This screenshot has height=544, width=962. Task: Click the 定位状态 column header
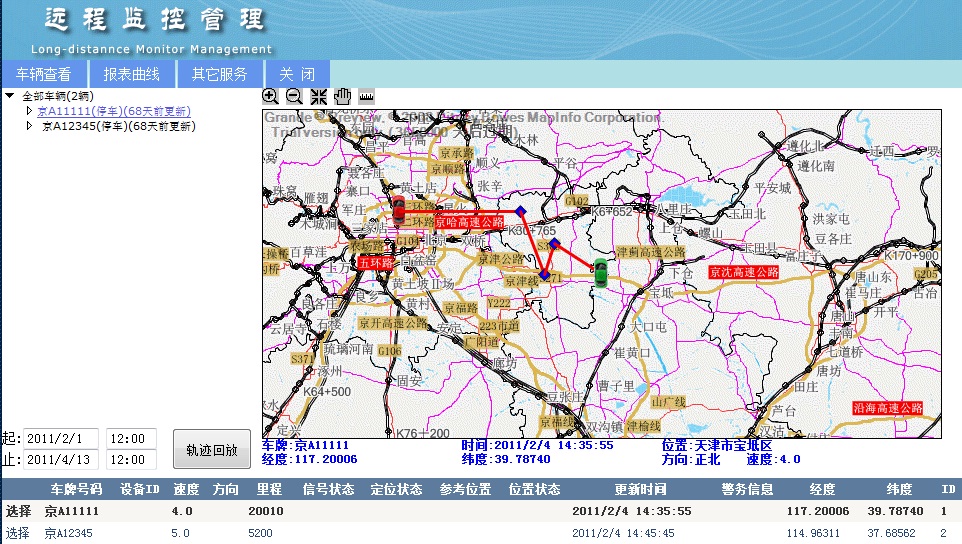396,489
